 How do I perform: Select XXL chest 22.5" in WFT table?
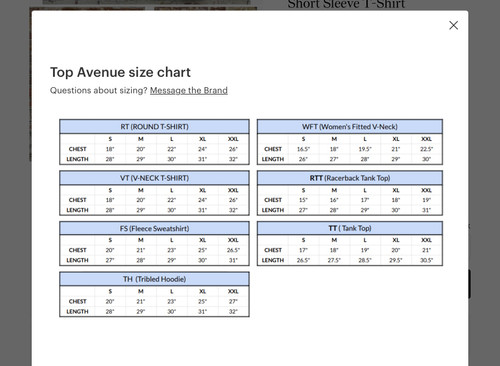pos(426,149)
